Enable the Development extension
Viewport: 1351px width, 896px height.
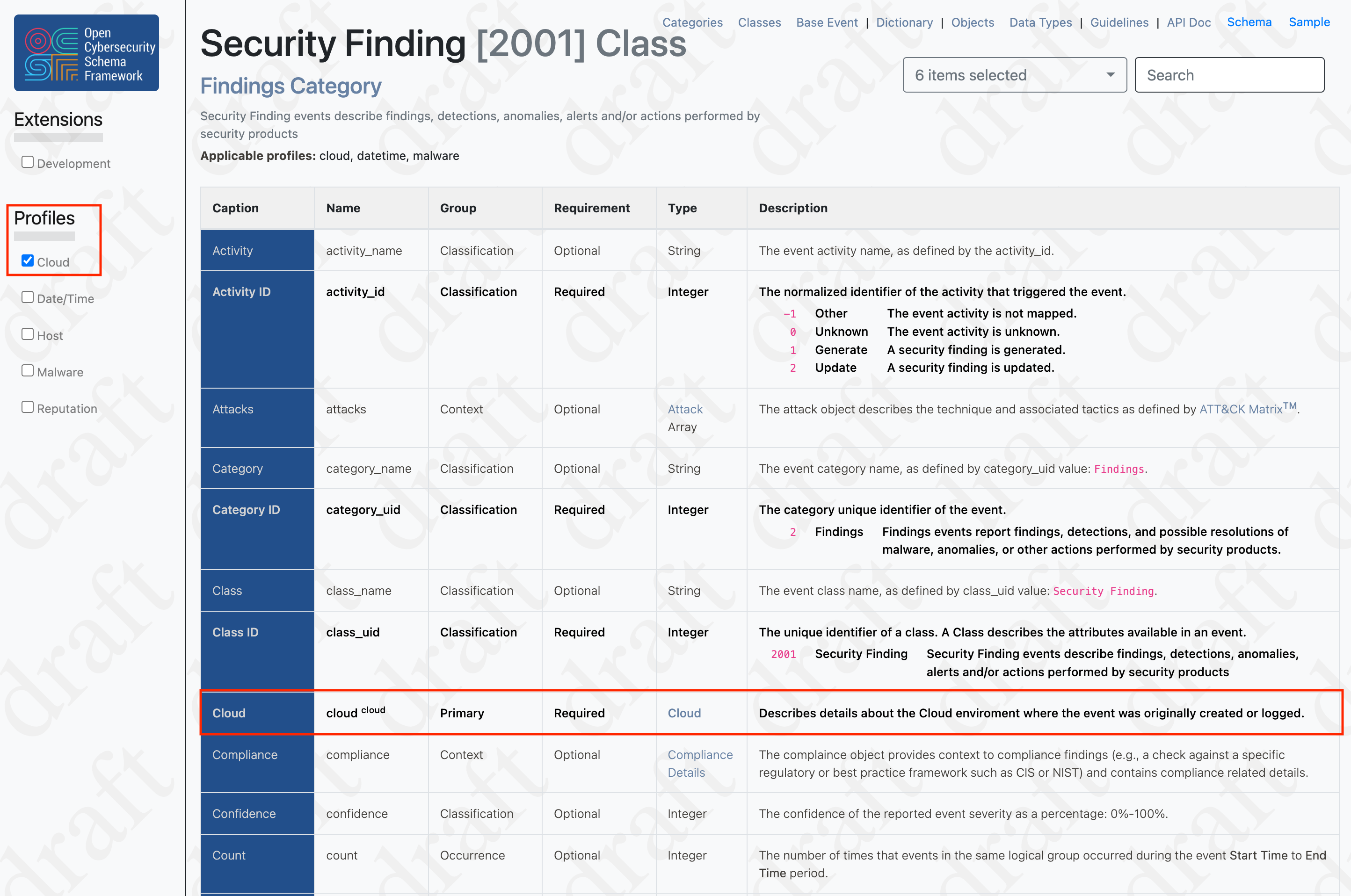click(27, 162)
